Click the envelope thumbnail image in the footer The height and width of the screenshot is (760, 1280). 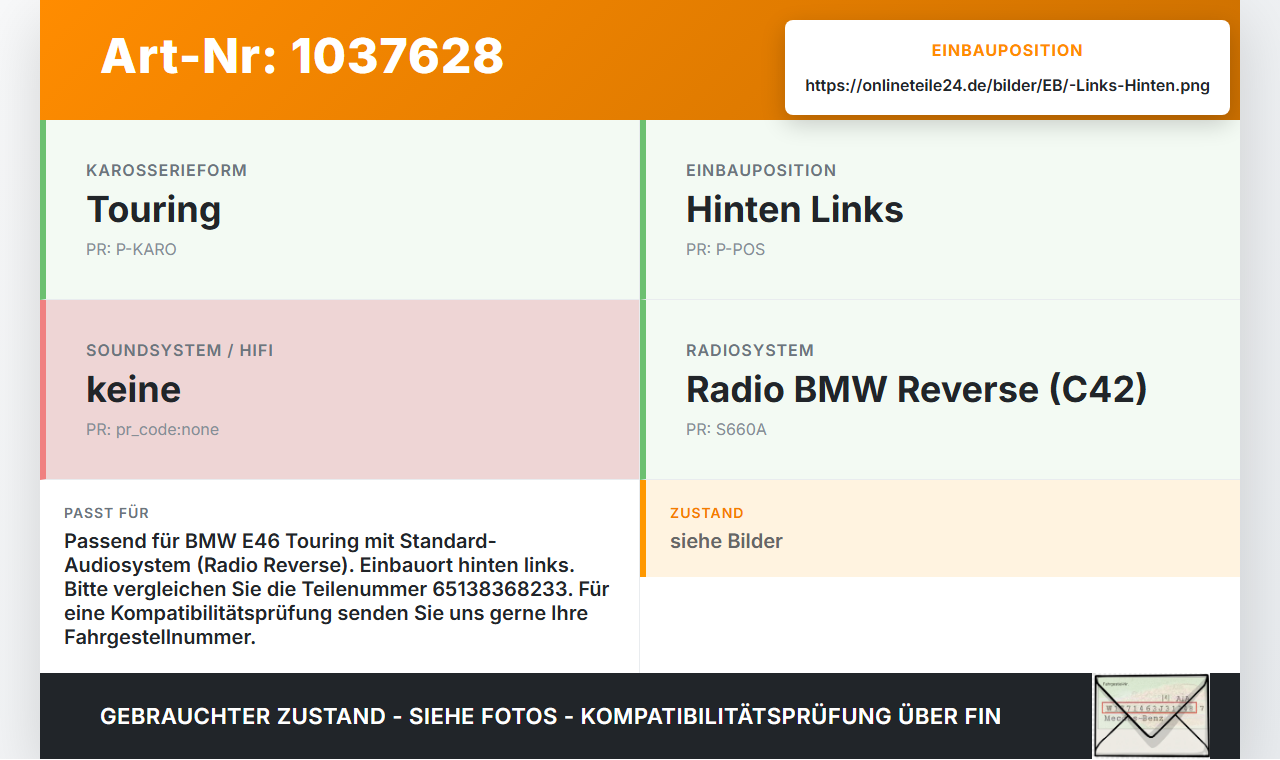[x=1151, y=716]
